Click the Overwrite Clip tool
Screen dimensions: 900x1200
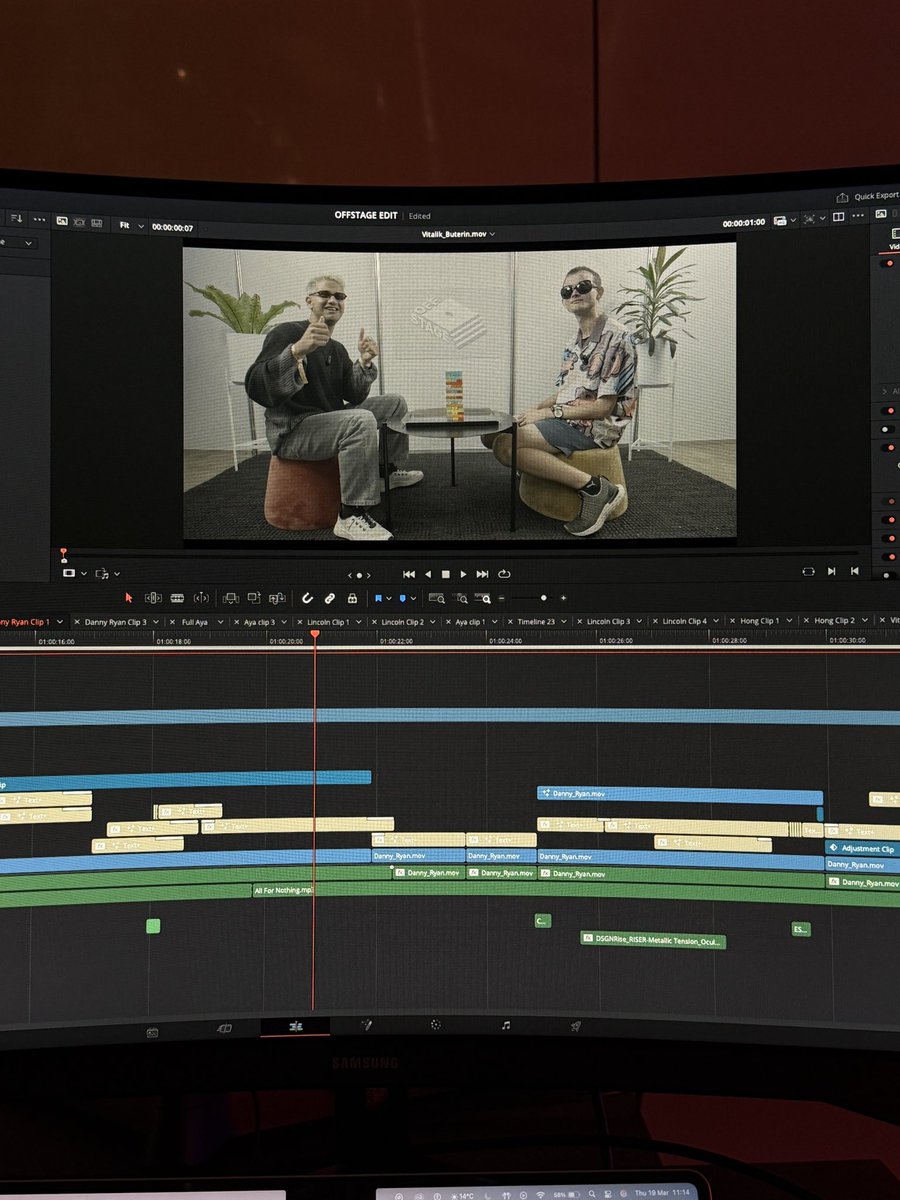click(x=254, y=598)
